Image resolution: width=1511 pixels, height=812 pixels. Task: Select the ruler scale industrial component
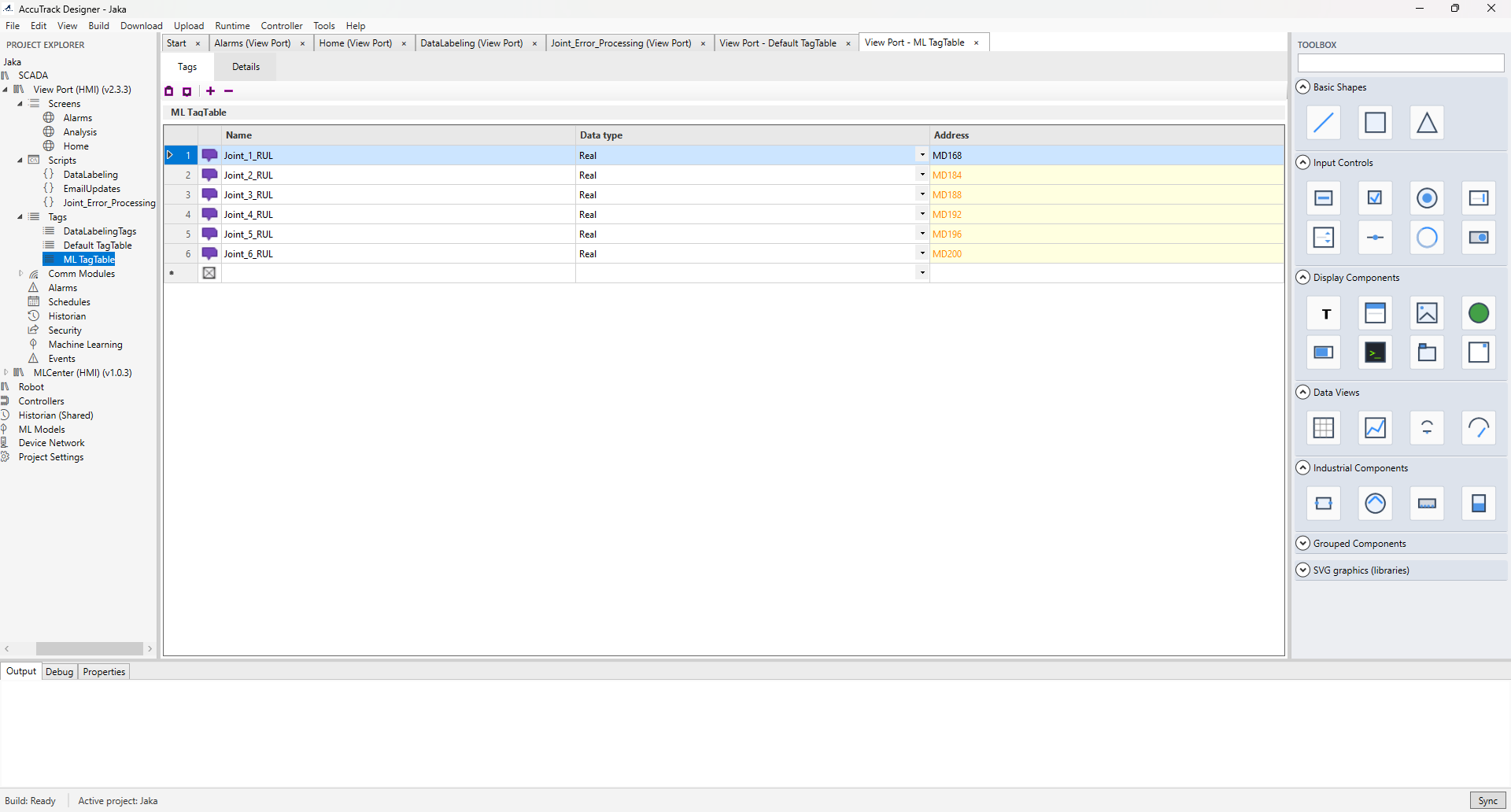click(x=1427, y=504)
